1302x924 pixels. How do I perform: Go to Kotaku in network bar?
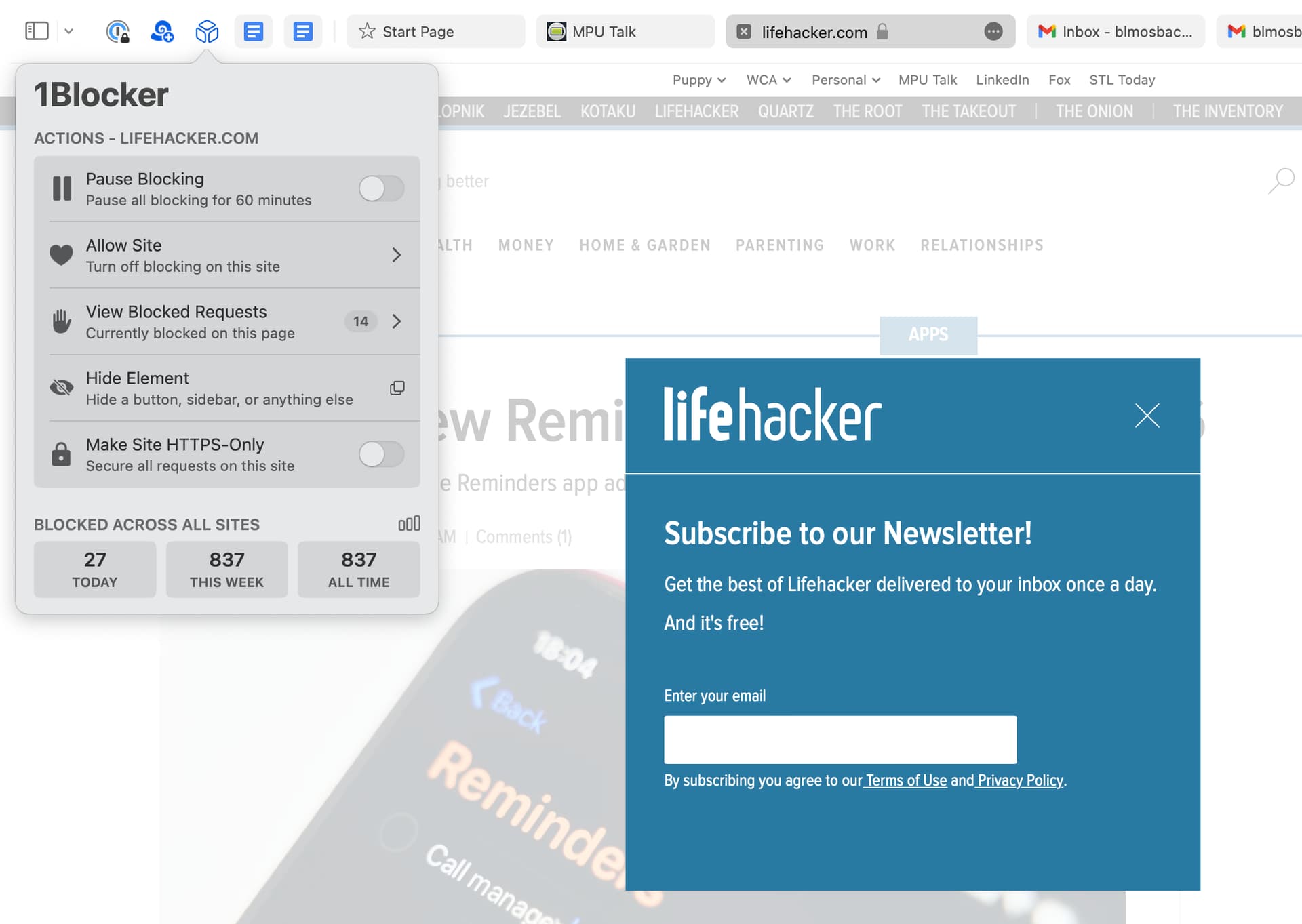(x=608, y=111)
